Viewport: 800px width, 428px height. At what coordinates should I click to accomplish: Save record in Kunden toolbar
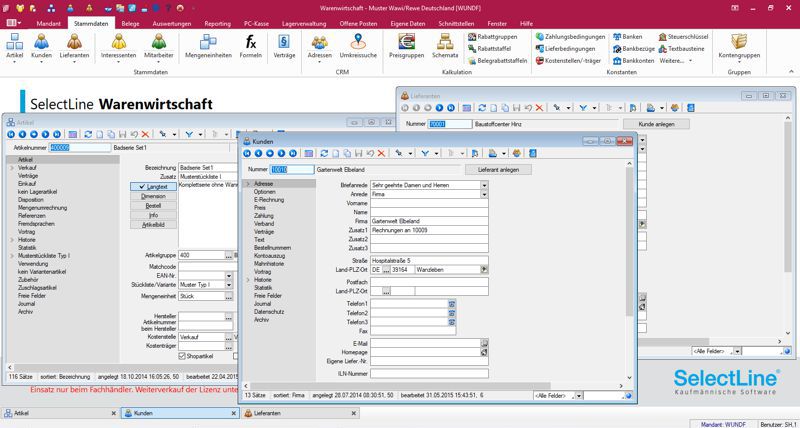click(358, 153)
